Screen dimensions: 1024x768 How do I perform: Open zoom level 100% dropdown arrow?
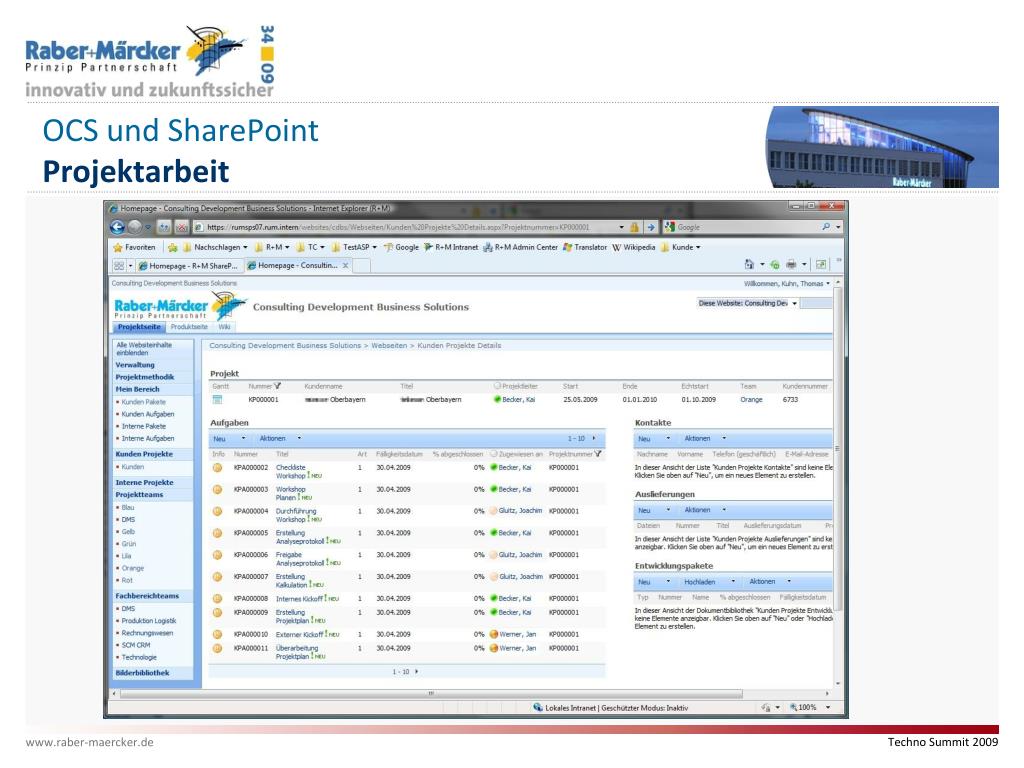tap(828, 707)
